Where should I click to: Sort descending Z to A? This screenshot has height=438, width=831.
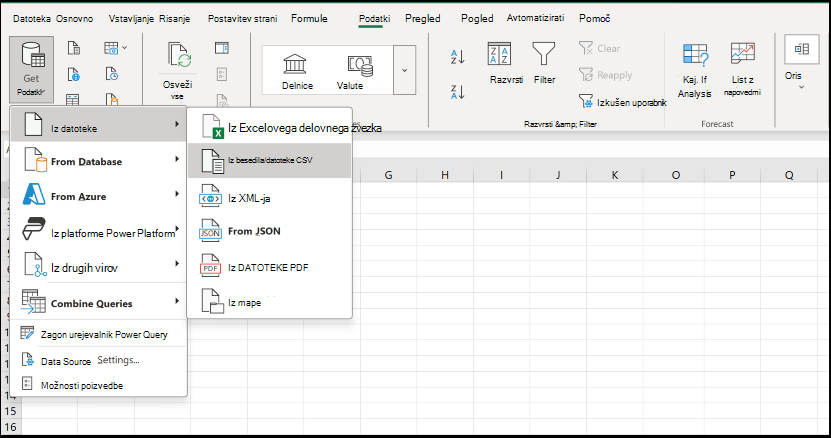(457, 91)
